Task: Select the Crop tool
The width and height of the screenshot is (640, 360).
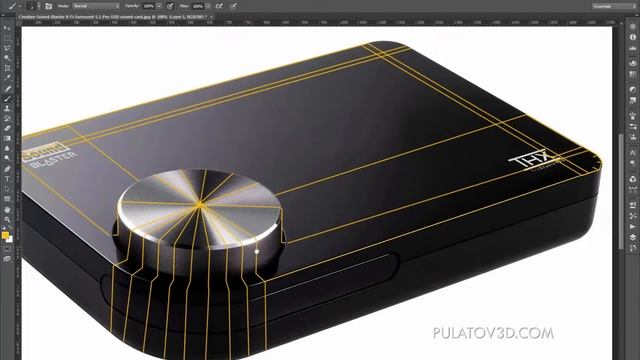Action: click(7, 68)
